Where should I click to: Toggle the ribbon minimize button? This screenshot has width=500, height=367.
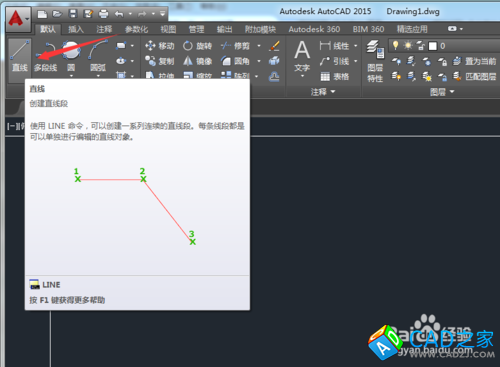452,29
